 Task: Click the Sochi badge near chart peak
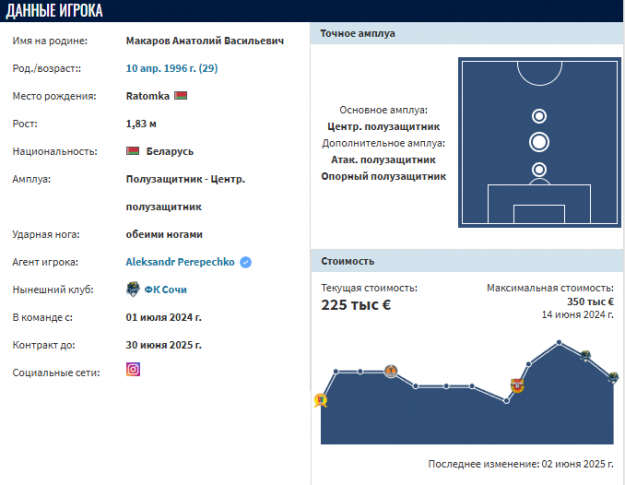click(x=585, y=355)
